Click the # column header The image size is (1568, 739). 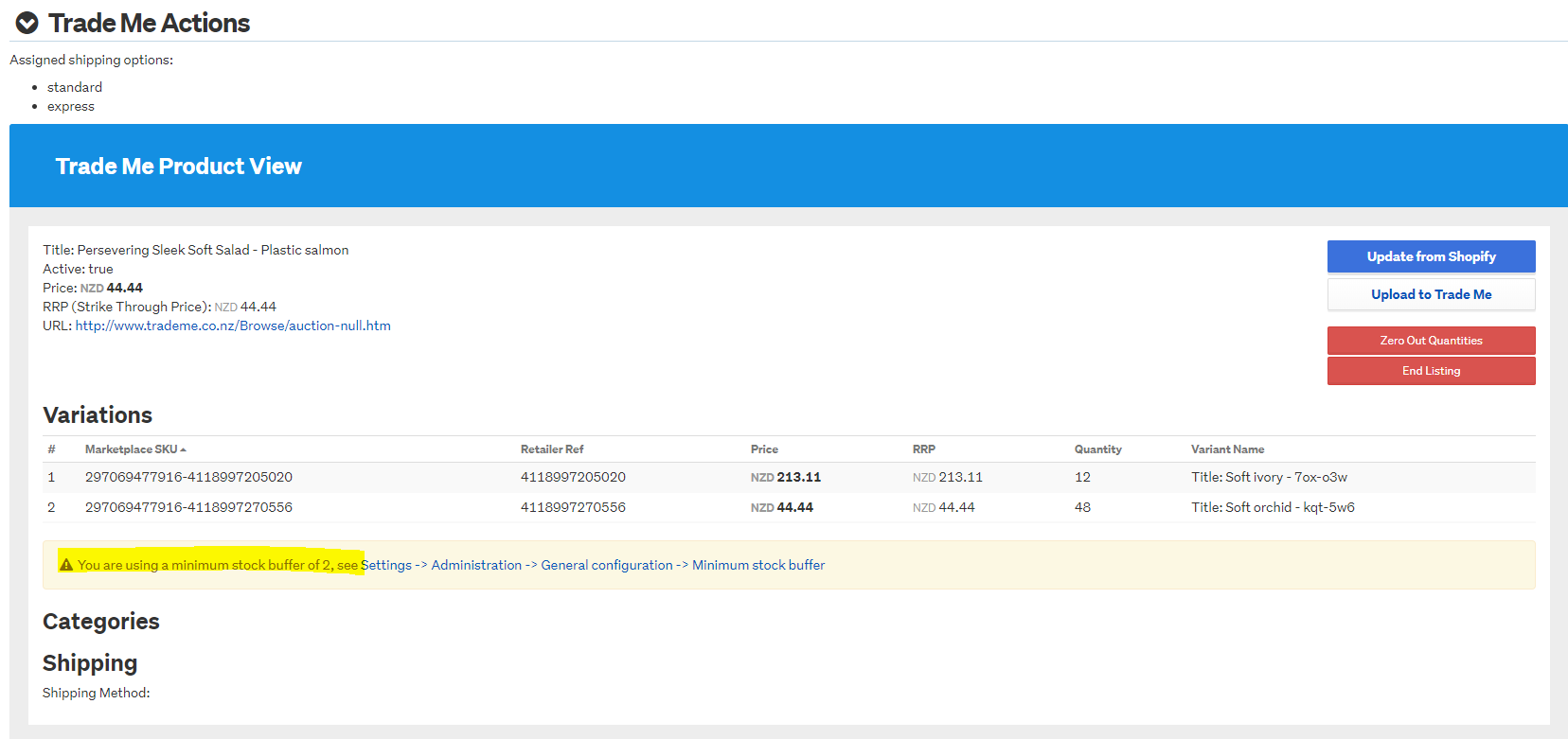51,449
